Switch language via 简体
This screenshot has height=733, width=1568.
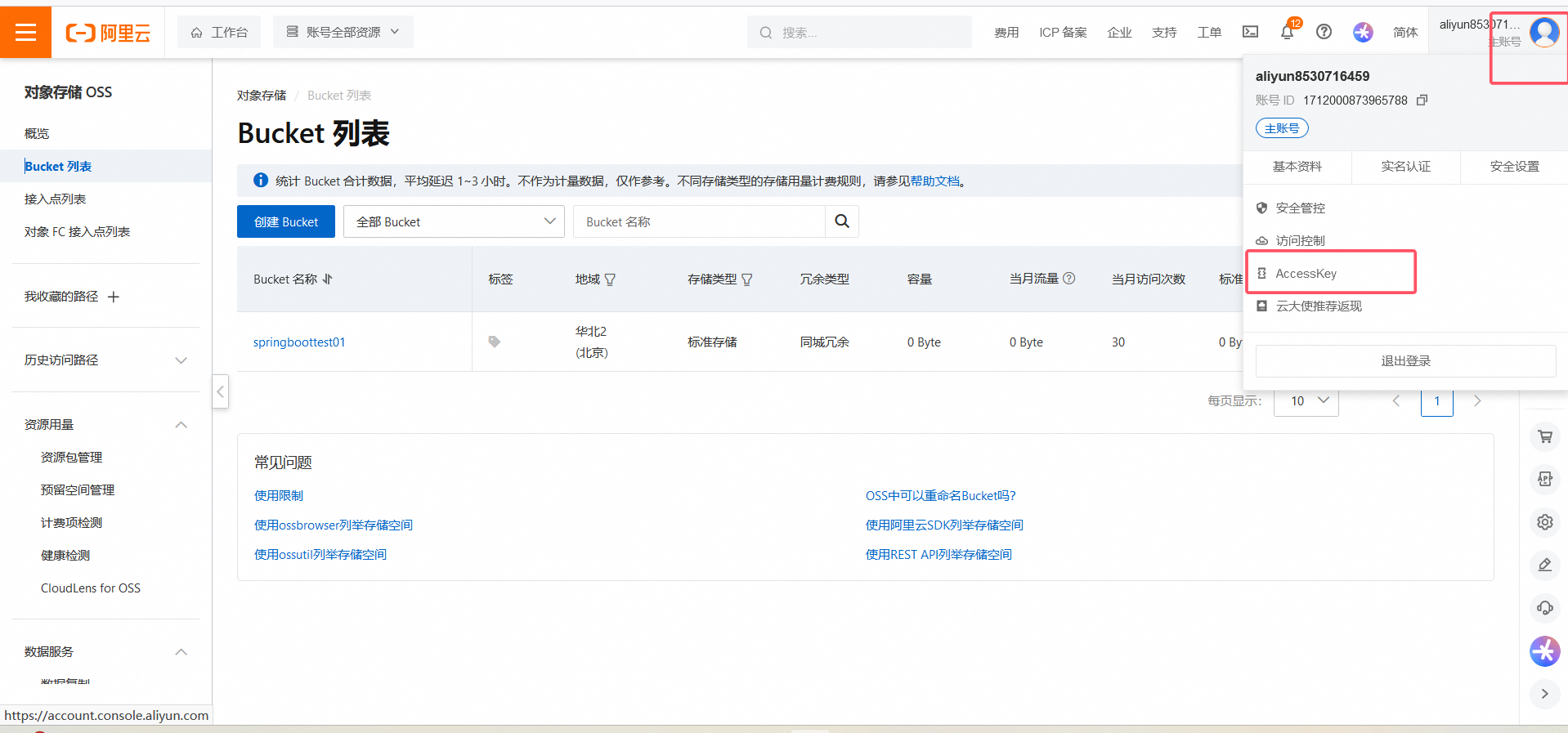point(1405,32)
